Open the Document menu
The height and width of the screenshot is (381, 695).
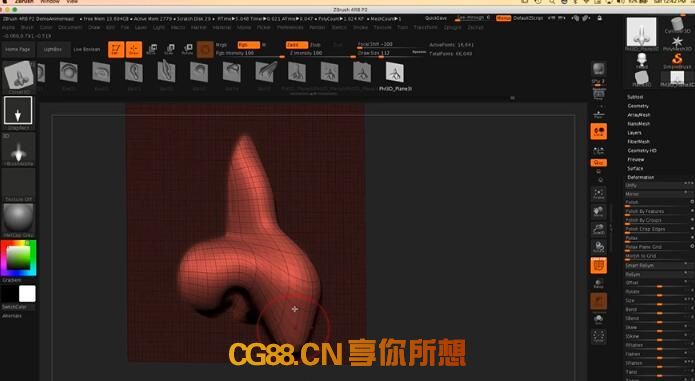(70, 27)
